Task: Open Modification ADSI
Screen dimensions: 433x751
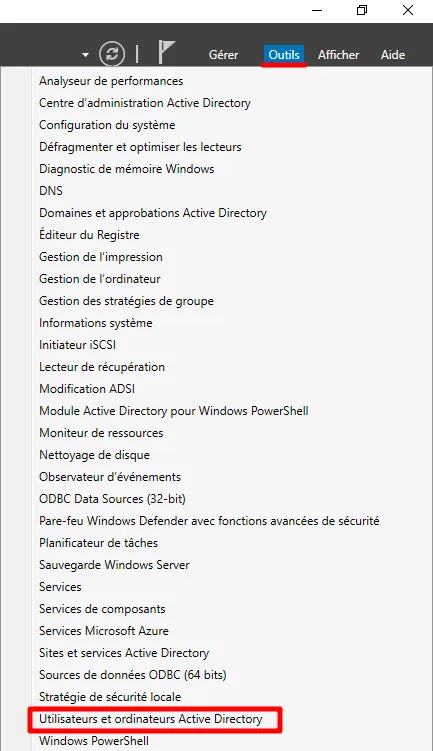Action: pyautogui.click(x=87, y=388)
